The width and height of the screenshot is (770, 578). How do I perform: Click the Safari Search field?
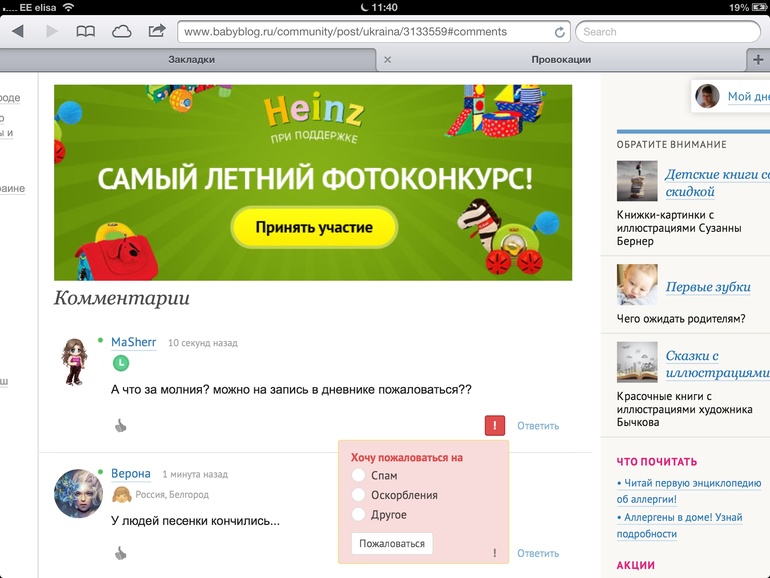668,32
